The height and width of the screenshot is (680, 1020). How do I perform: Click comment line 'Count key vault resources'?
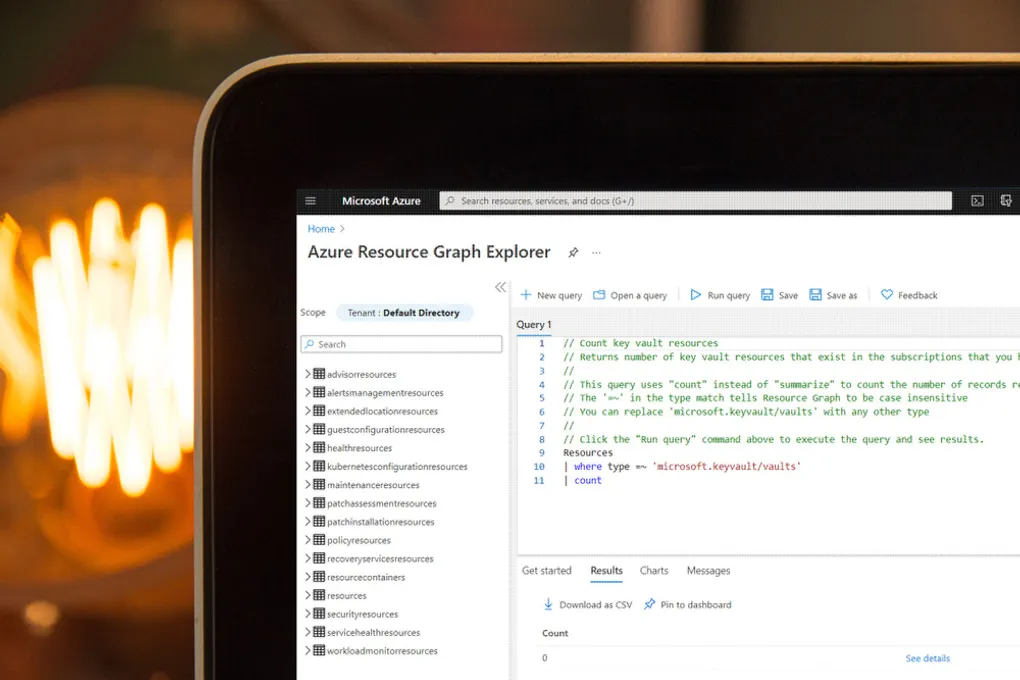641,343
